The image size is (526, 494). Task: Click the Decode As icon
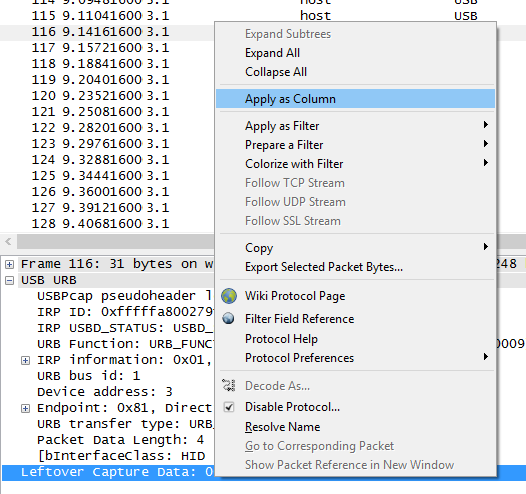pyautogui.click(x=229, y=385)
